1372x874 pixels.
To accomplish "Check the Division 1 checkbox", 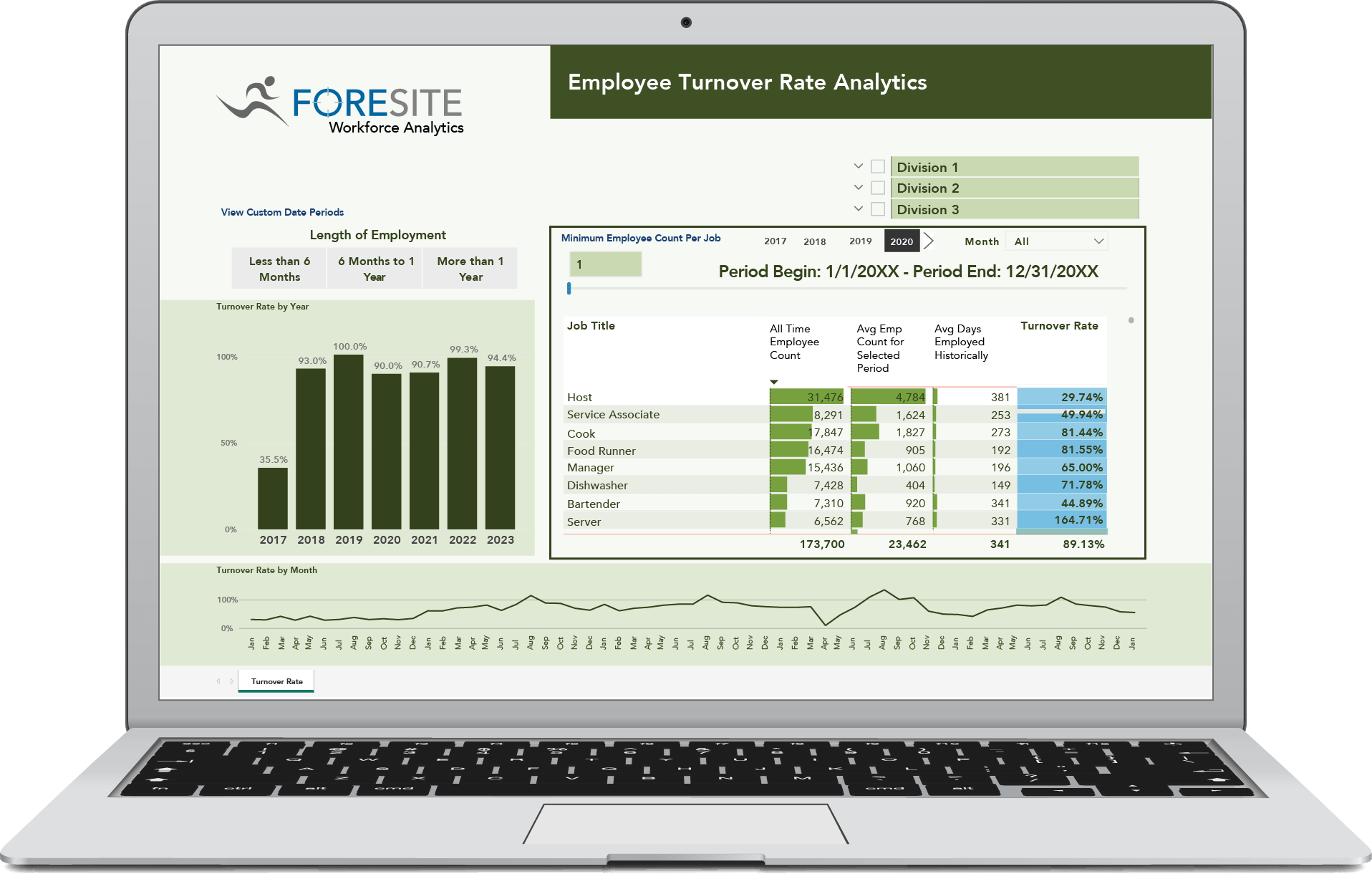I will [878, 165].
